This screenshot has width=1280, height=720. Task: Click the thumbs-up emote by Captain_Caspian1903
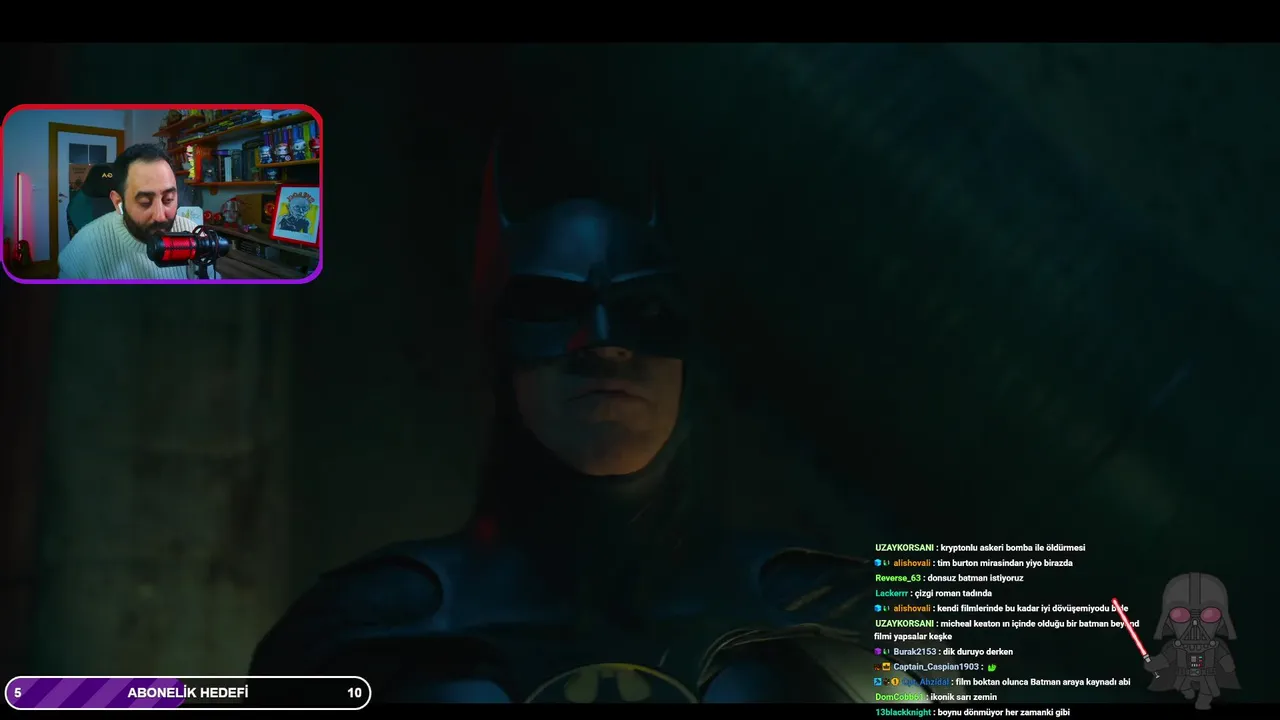click(x=992, y=667)
